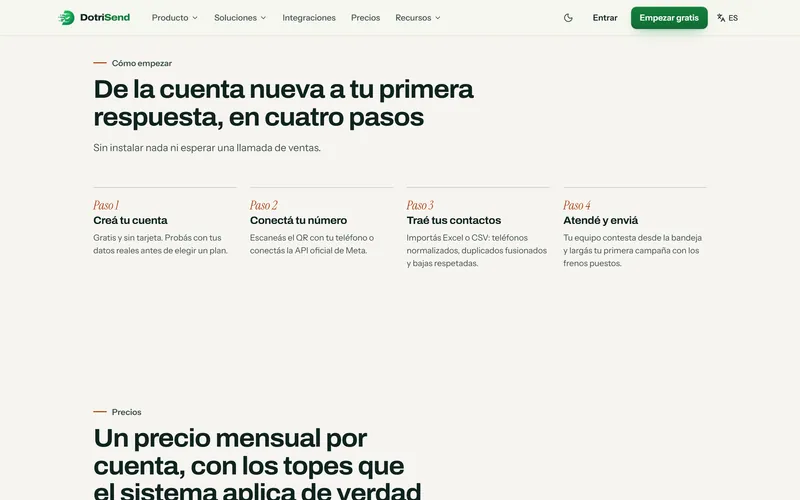The image size is (800, 500).
Task: Click the 'Paso 1' label
Action: (106, 205)
